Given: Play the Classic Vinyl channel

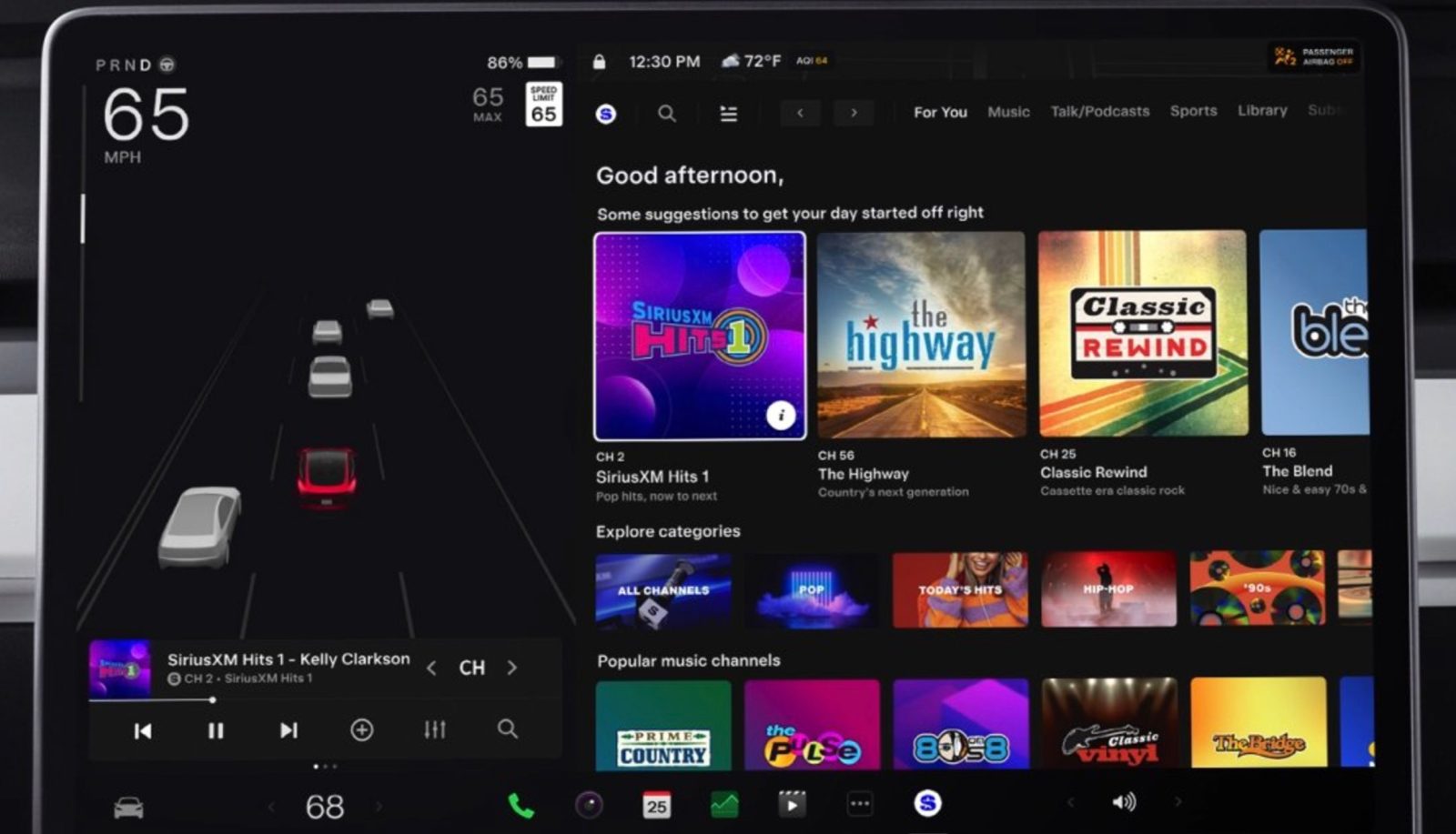Looking at the screenshot, I should point(1108,723).
